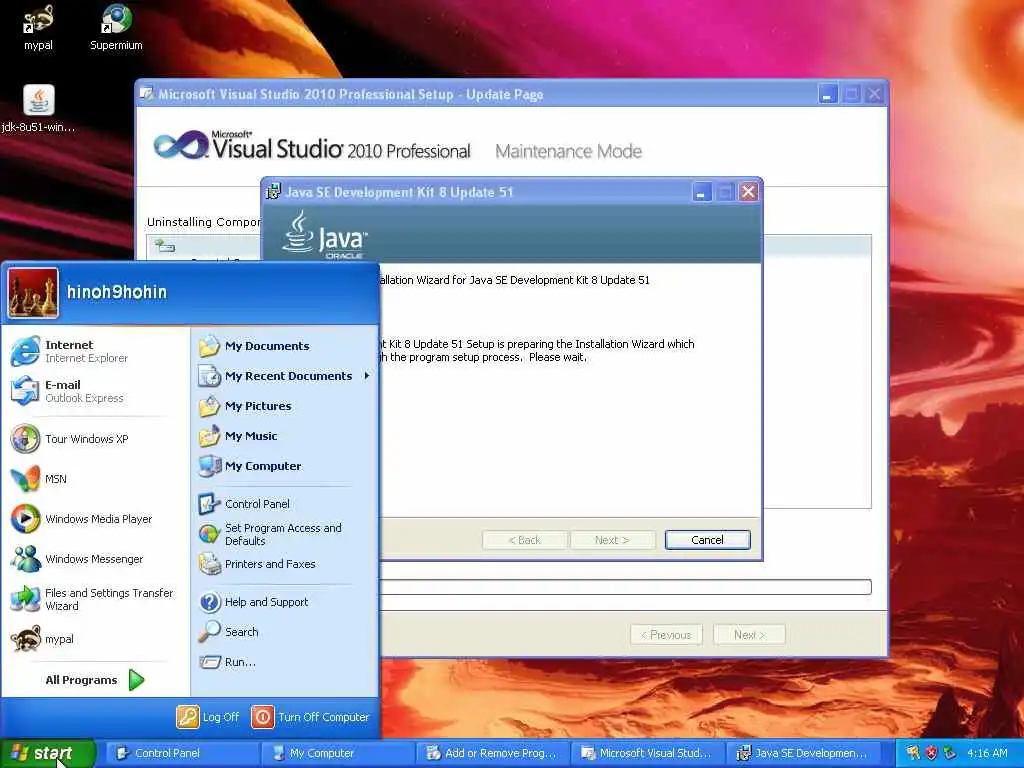
Task: Switch to Java SE Development taskbar item
Action: (x=803, y=753)
